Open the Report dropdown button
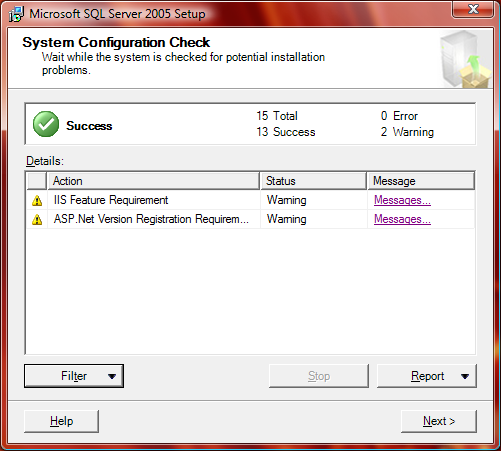501x451 pixels. tap(427, 376)
